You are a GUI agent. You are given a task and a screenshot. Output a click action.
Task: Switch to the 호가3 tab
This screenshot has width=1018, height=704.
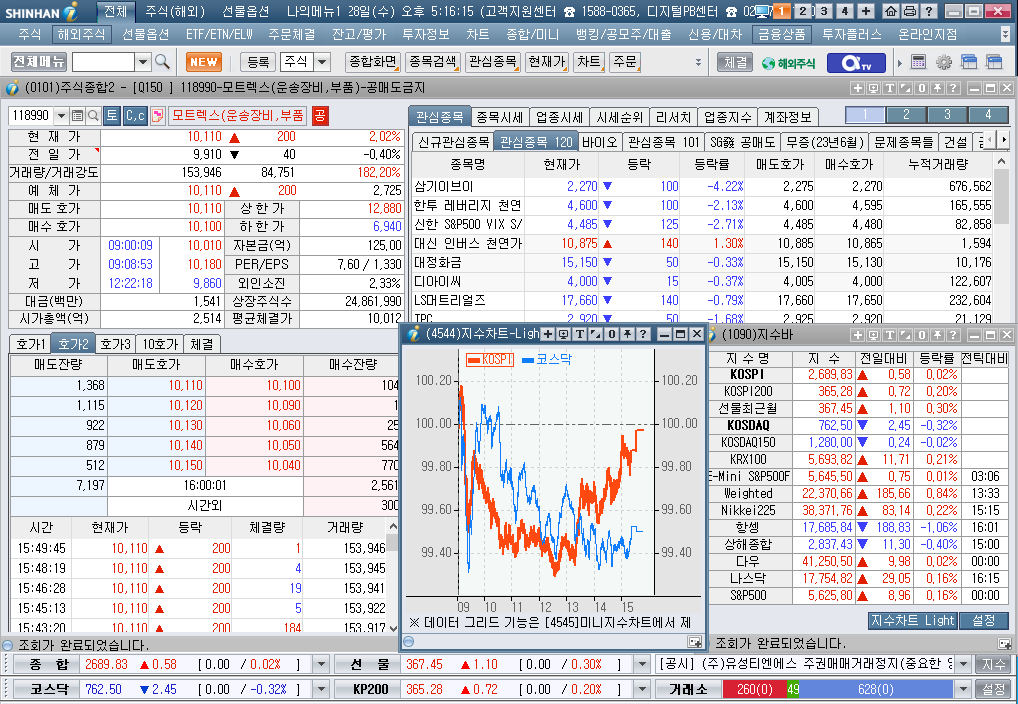[115, 344]
